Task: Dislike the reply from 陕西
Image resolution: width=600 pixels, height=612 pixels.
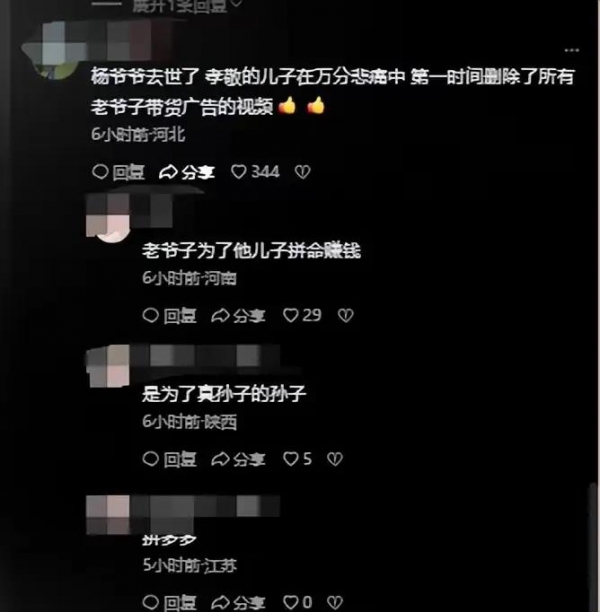Action: 335,459
